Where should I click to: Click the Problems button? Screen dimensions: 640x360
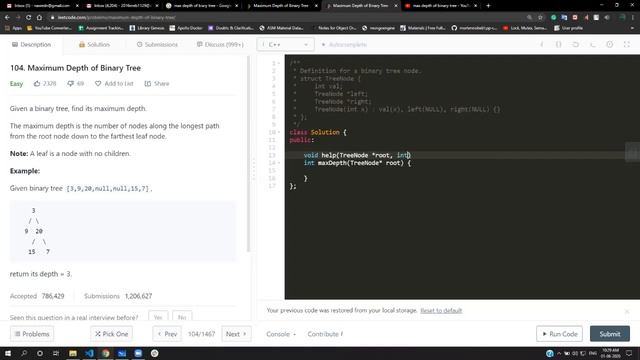pyautogui.click(x=32, y=334)
